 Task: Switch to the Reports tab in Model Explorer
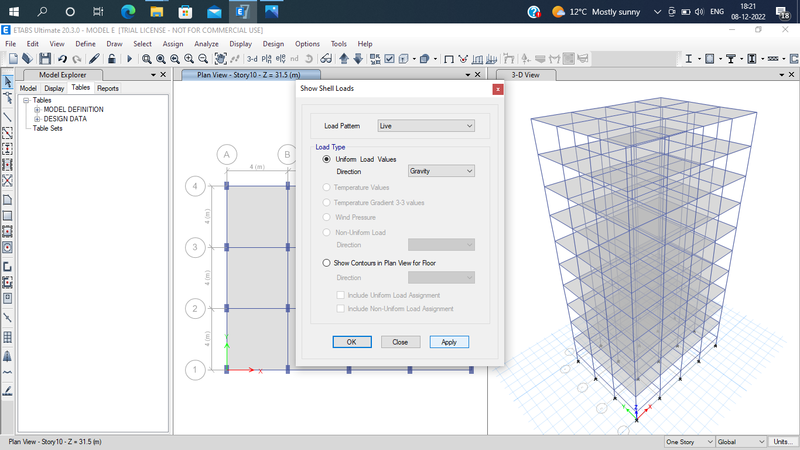pos(108,88)
